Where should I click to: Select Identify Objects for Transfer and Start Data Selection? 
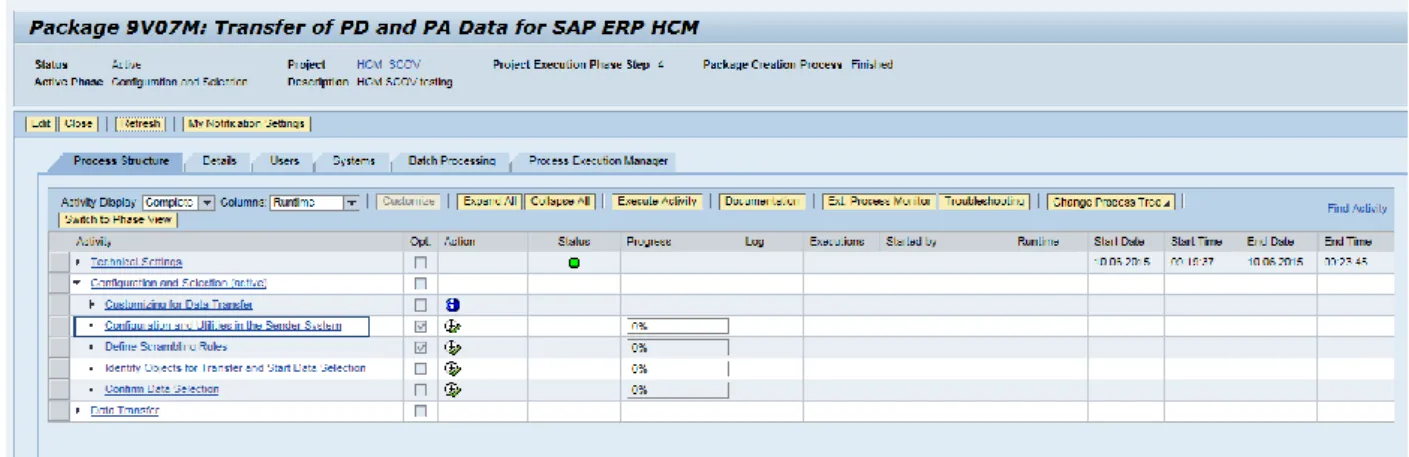235,368
